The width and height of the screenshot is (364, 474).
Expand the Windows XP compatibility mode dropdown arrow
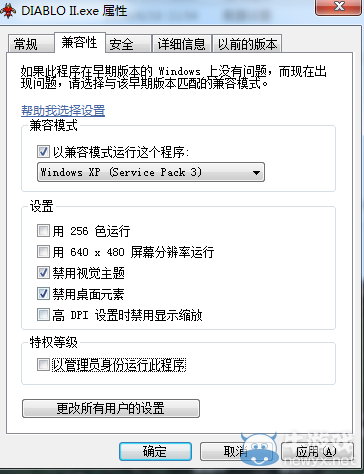pos(256,173)
